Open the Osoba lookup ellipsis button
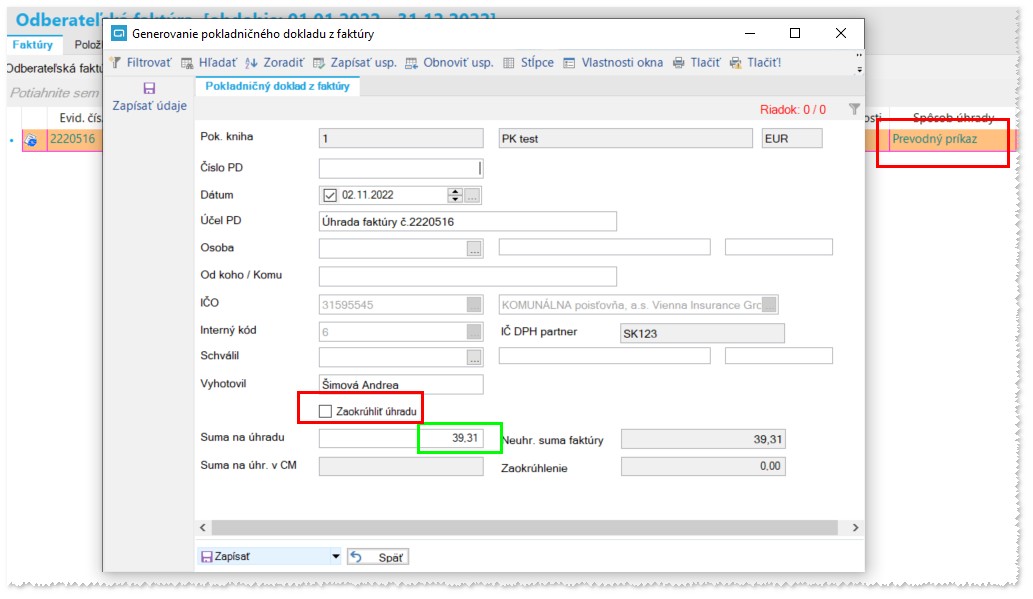This screenshot has width=1033, height=599. click(474, 248)
